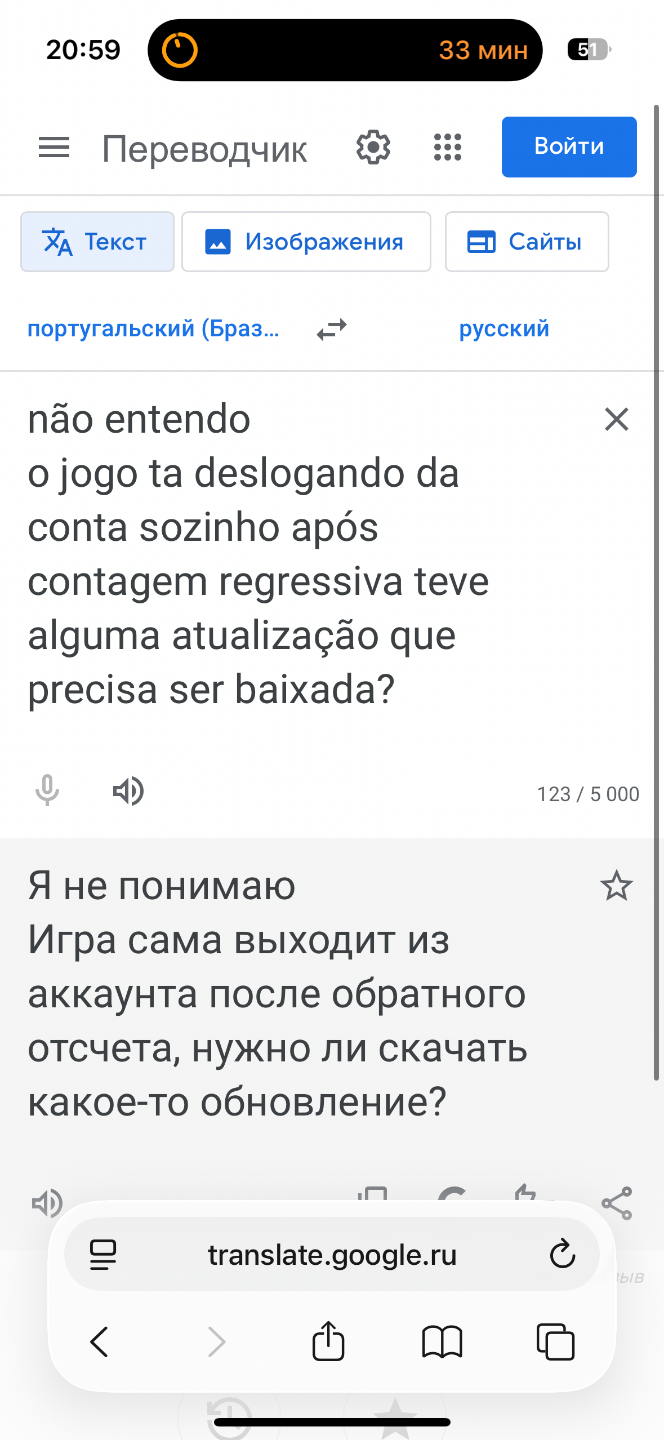
Task: Tap the translate.google.ru address bar
Action: [x=332, y=1254]
